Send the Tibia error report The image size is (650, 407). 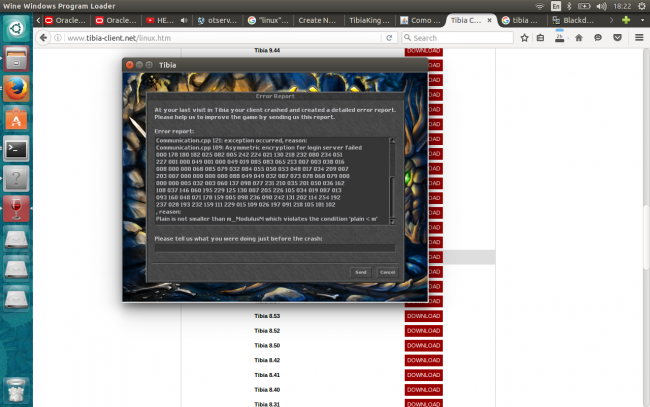click(x=361, y=272)
